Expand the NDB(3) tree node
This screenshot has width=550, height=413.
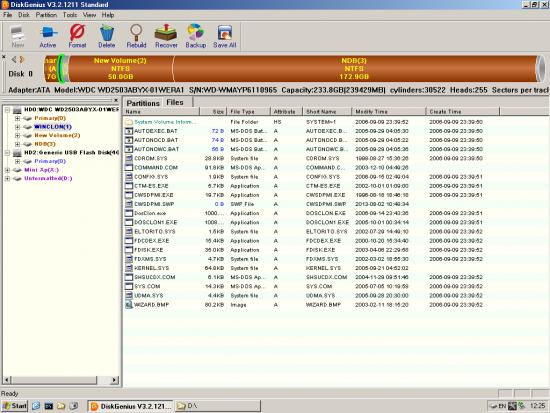click(17, 144)
